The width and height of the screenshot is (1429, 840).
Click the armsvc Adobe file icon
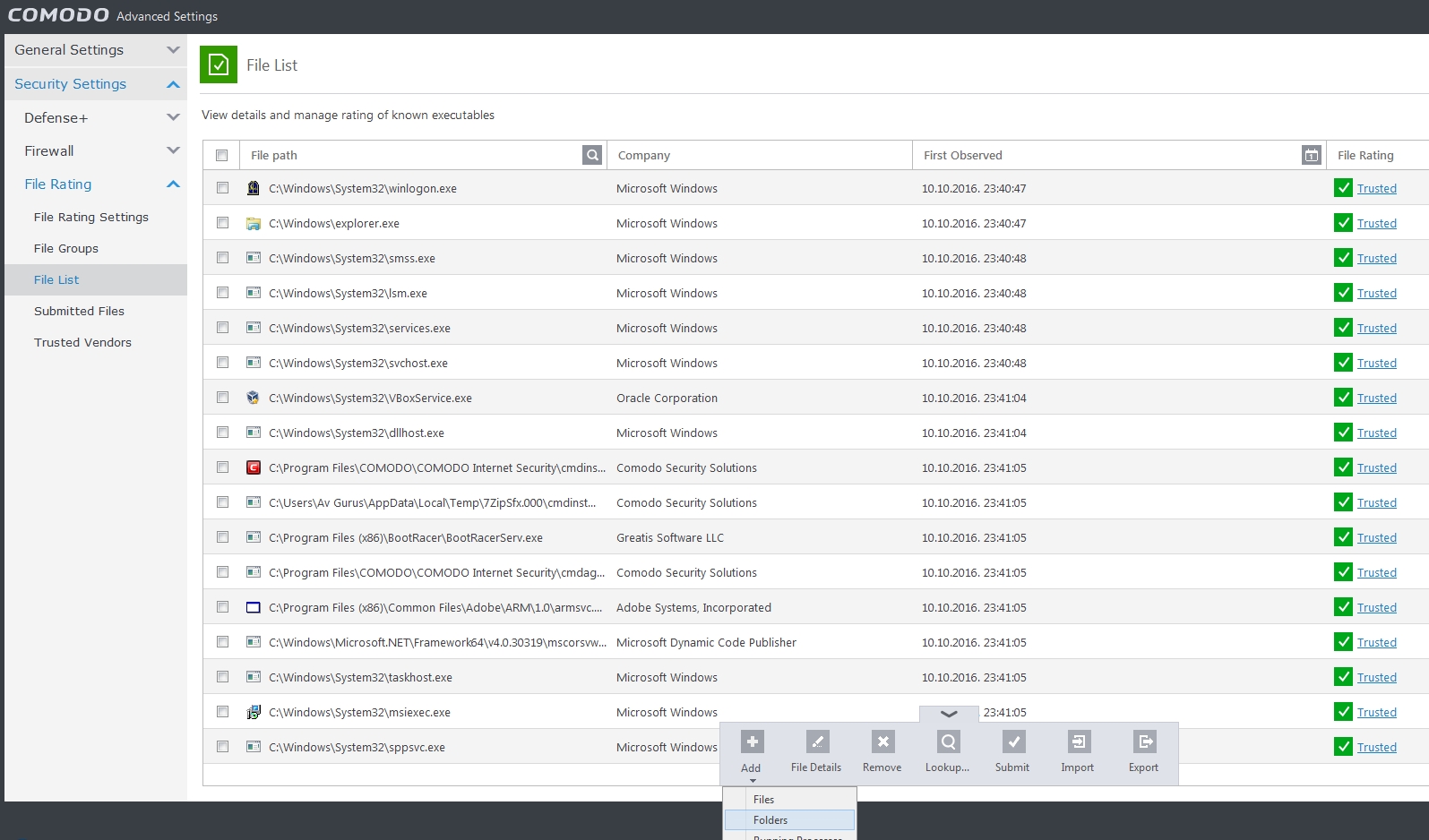[x=254, y=607]
